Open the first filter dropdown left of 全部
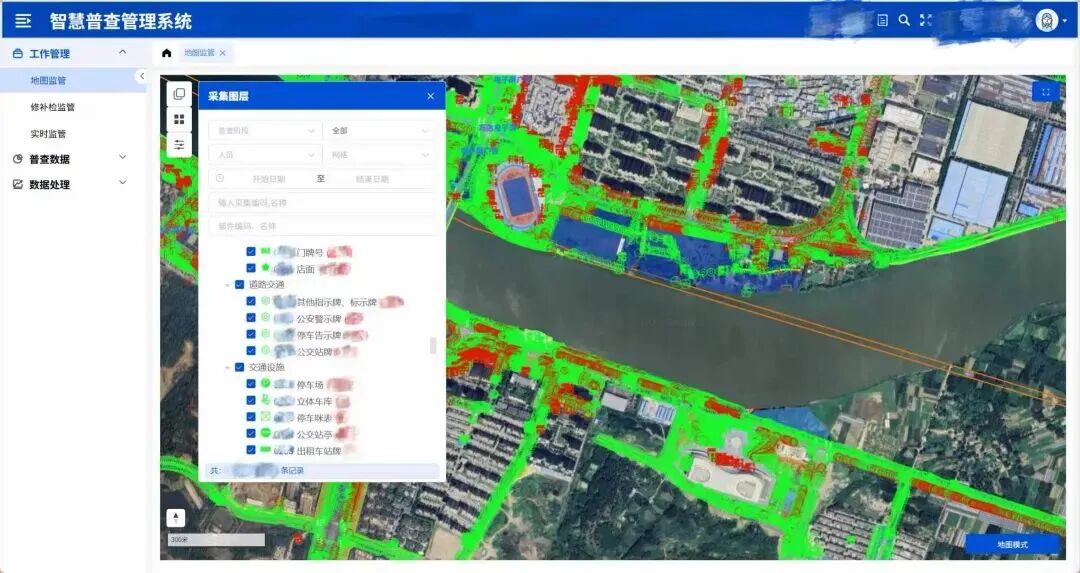1080x573 pixels. click(x=265, y=130)
